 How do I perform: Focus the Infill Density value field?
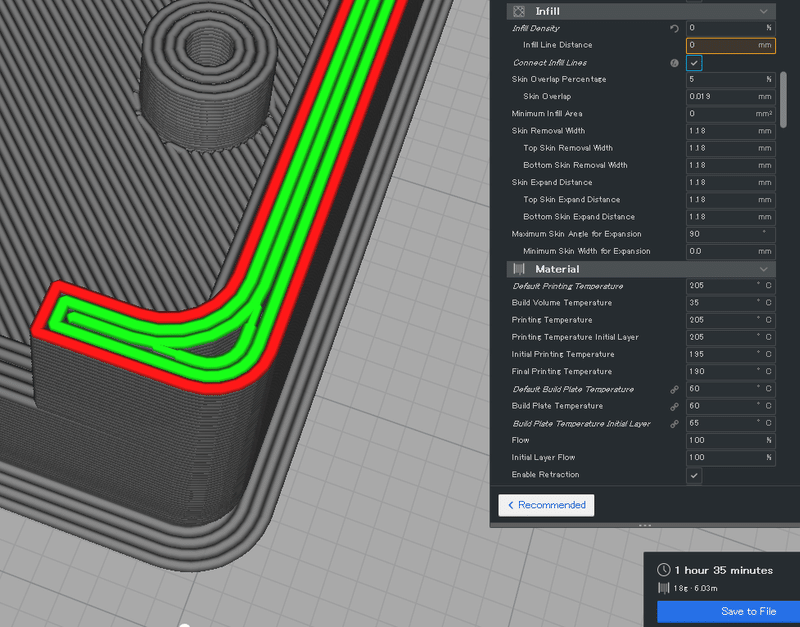[731, 28]
